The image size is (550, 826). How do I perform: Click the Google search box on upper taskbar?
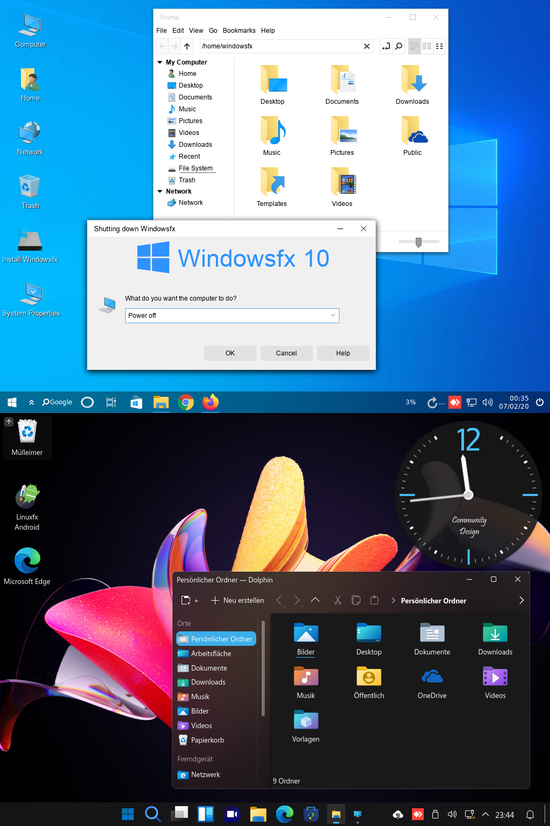[x=57, y=402]
